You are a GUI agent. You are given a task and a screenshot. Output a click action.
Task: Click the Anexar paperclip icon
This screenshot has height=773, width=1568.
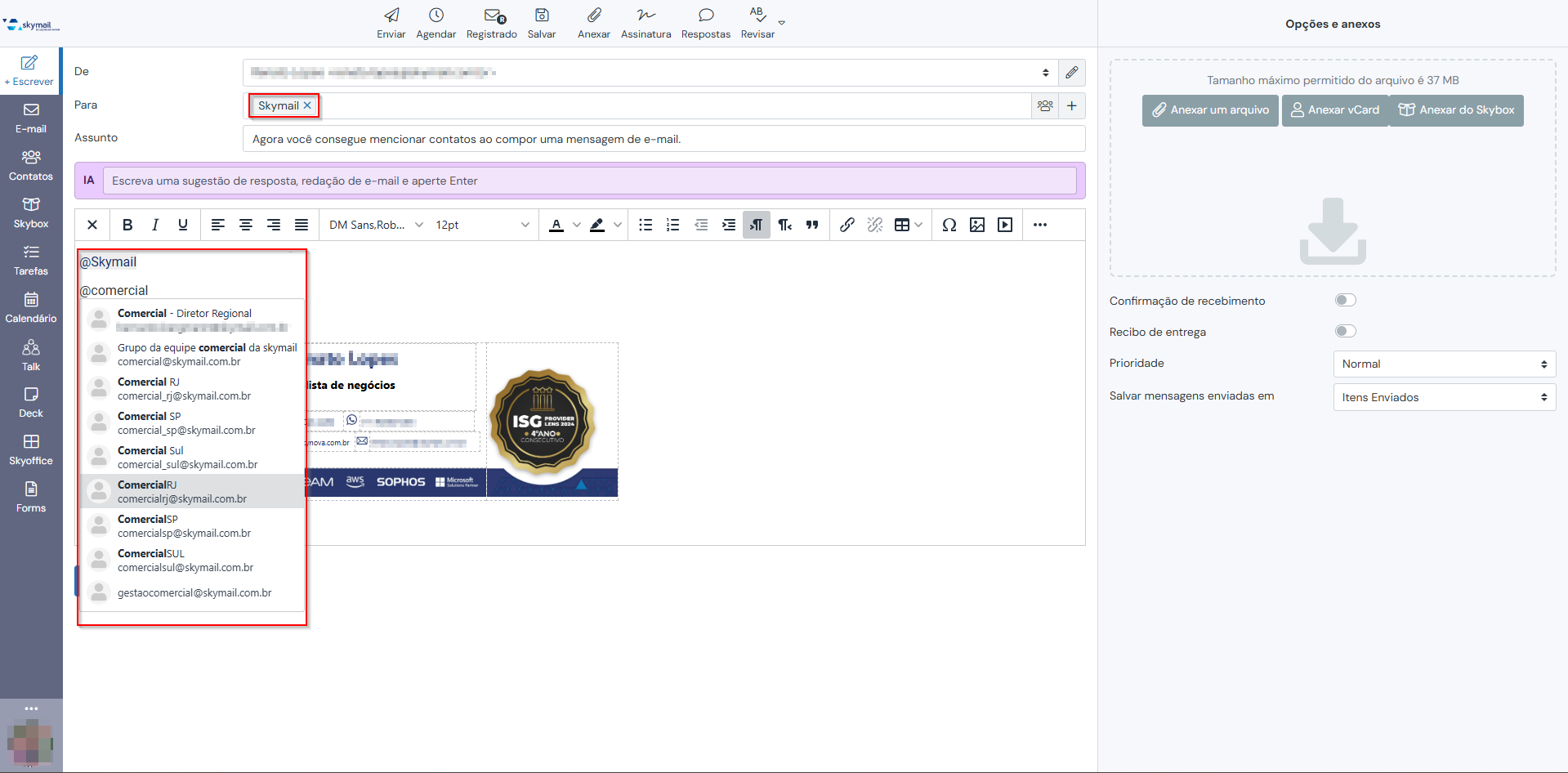(x=594, y=16)
